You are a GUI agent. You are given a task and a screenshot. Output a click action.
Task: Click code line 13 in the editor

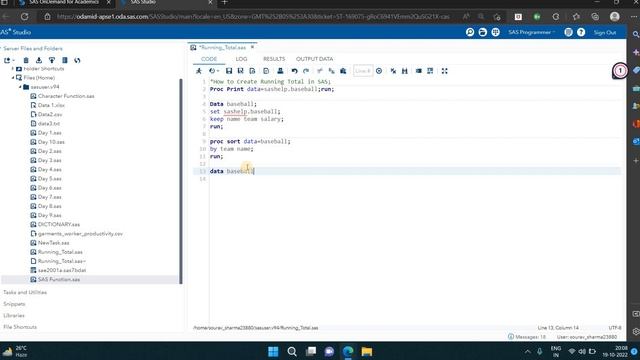pos(408,171)
